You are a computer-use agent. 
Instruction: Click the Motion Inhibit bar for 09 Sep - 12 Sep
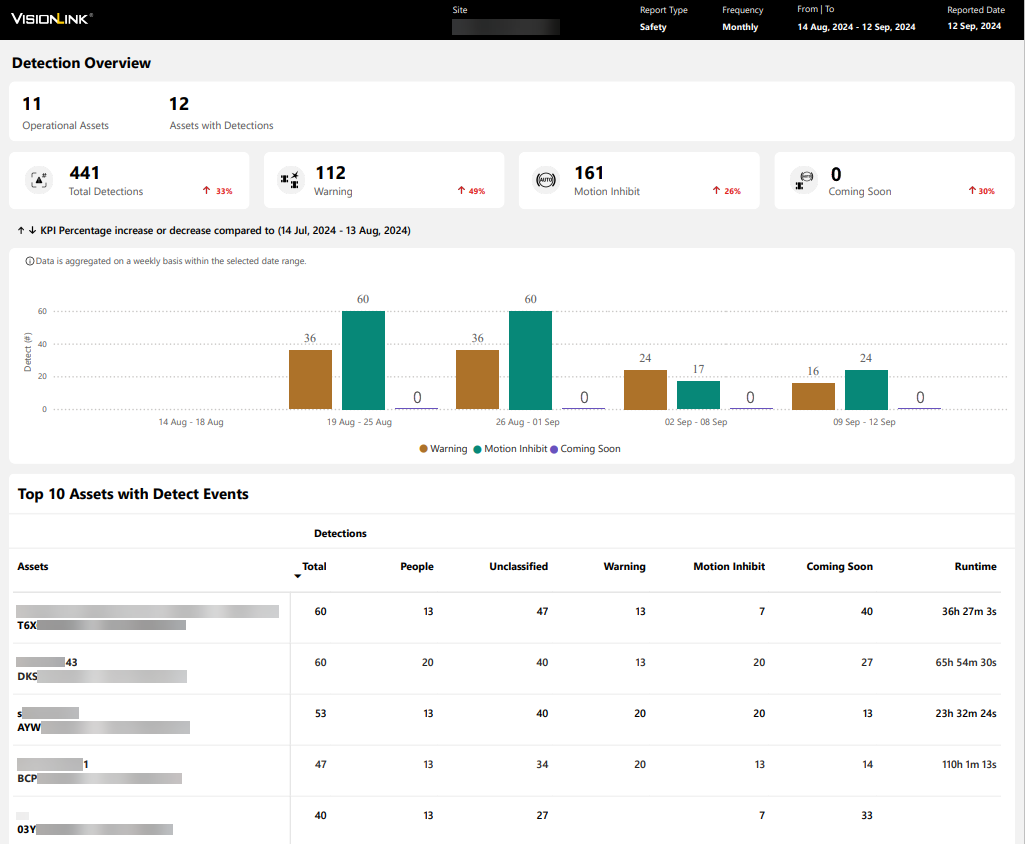coord(866,390)
